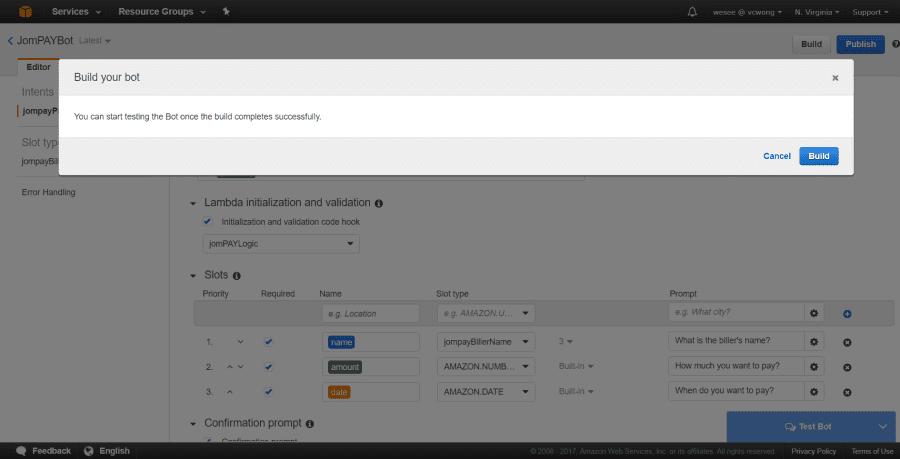Open the N. Virginia region dropdown
The height and width of the screenshot is (459, 900).
coord(817,12)
